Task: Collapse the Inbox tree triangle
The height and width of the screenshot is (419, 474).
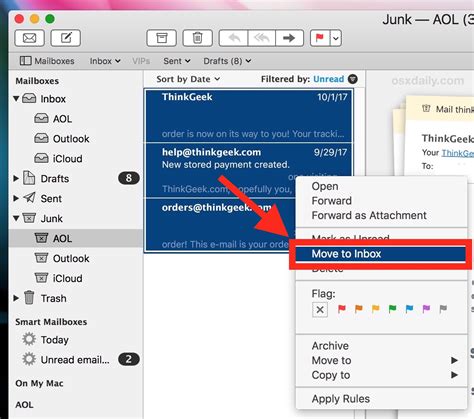Action: point(16,99)
